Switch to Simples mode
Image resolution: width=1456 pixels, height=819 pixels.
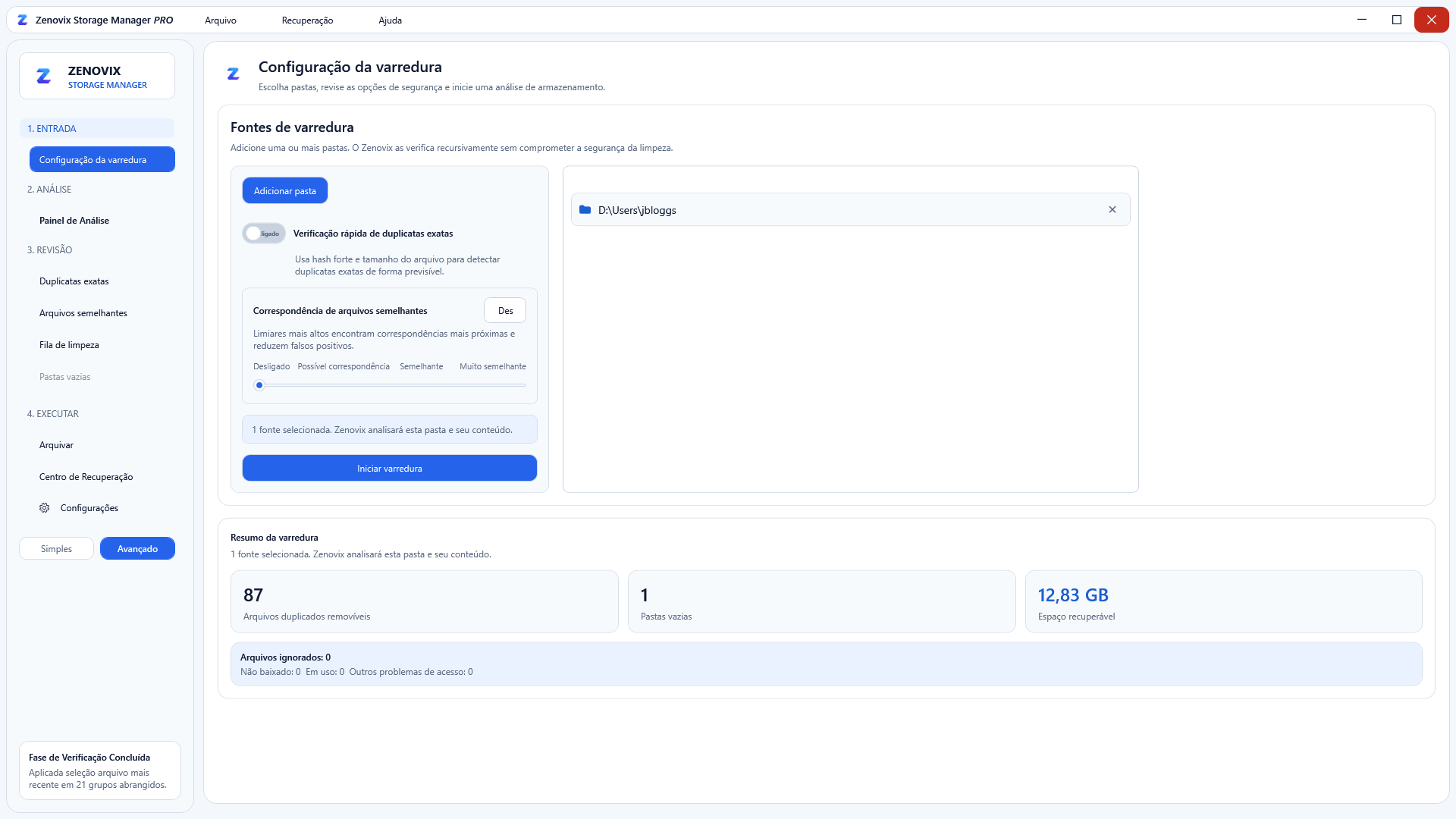[56, 549]
